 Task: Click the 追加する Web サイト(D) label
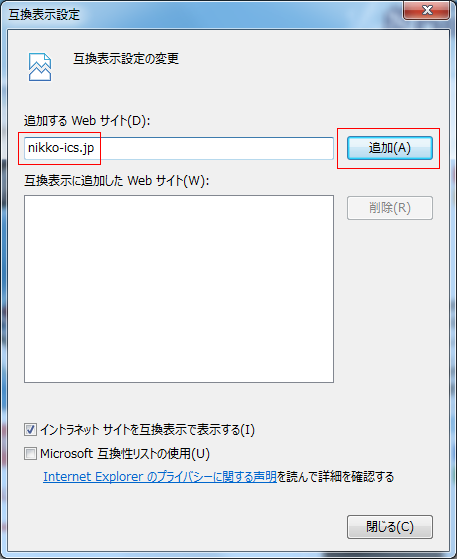(x=87, y=121)
